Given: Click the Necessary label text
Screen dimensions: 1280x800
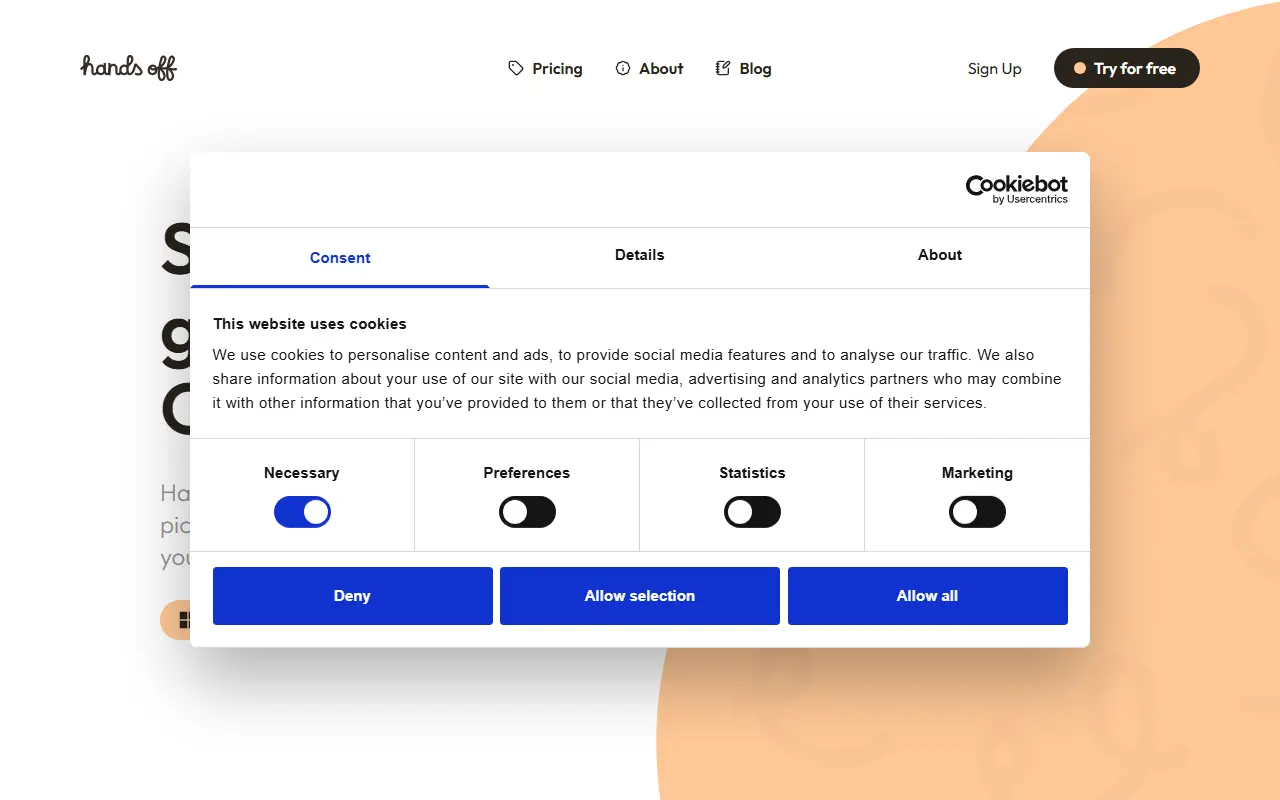Looking at the screenshot, I should point(302,473).
